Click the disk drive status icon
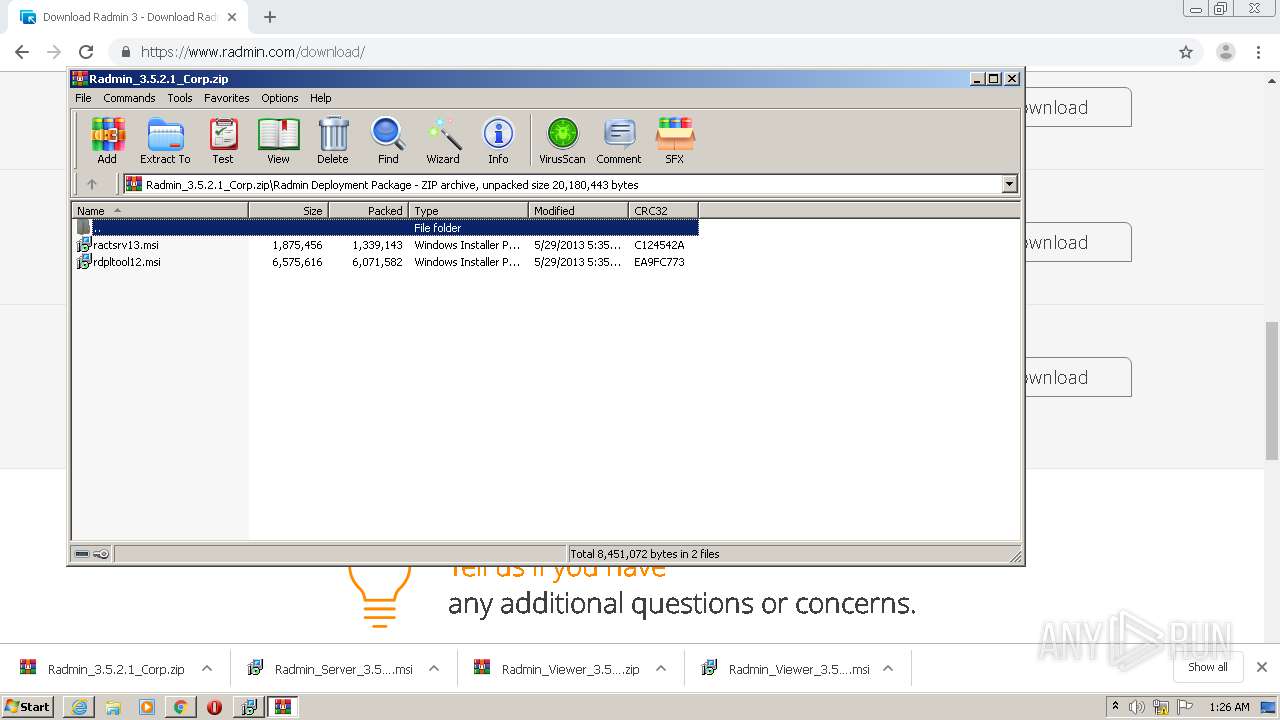 [83, 554]
